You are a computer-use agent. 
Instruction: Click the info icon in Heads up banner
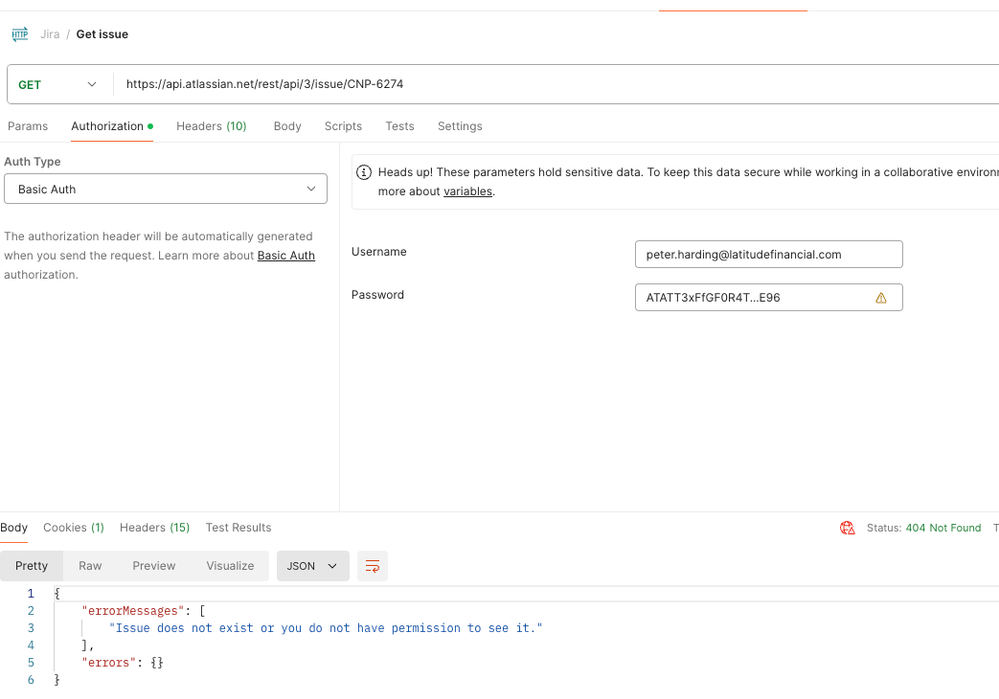(363, 172)
